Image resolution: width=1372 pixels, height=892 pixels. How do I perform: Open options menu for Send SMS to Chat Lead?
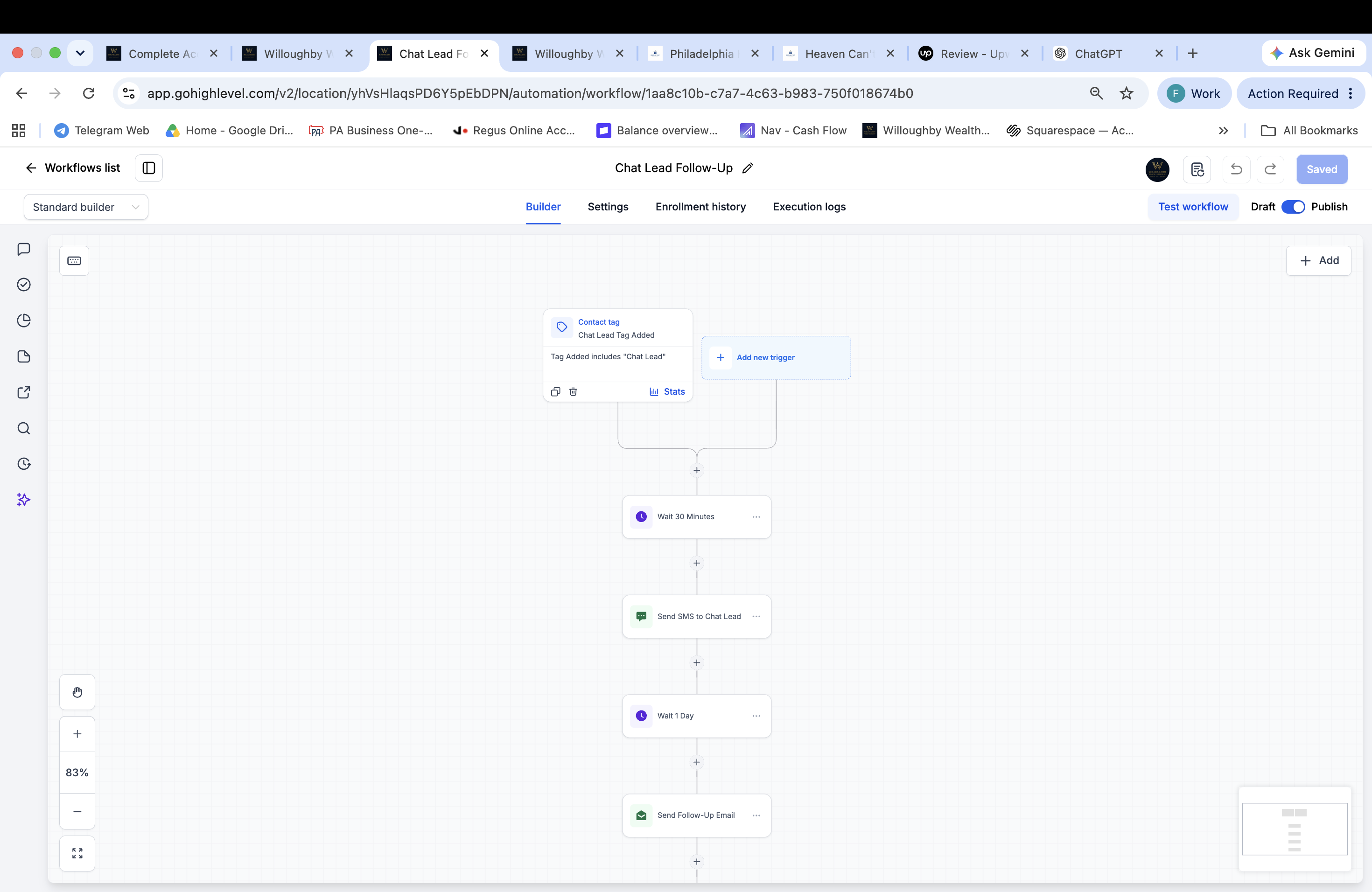tap(756, 617)
